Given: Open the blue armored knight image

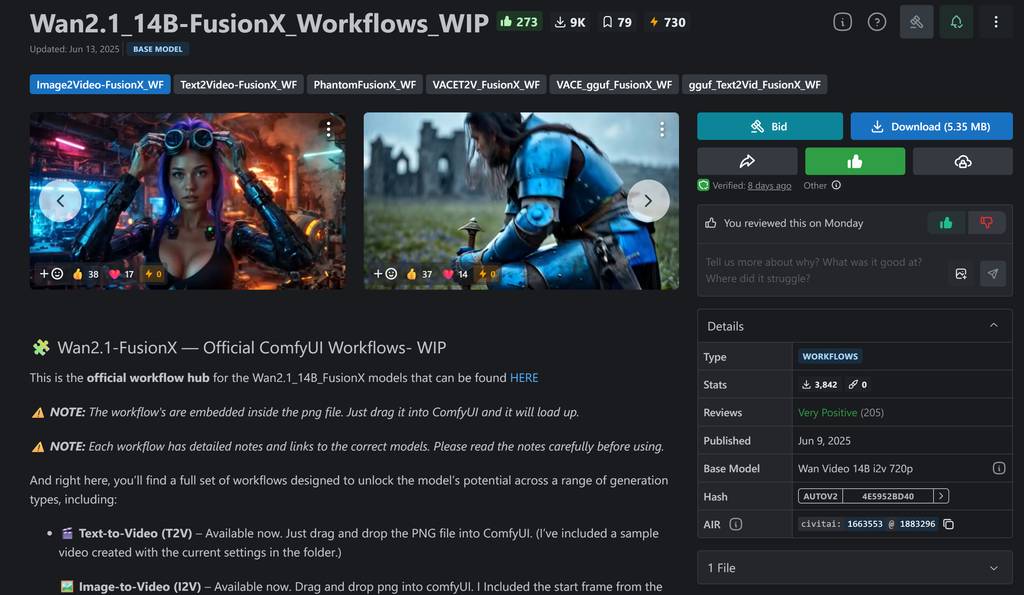Looking at the screenshot, I should [x=521, y=201].
